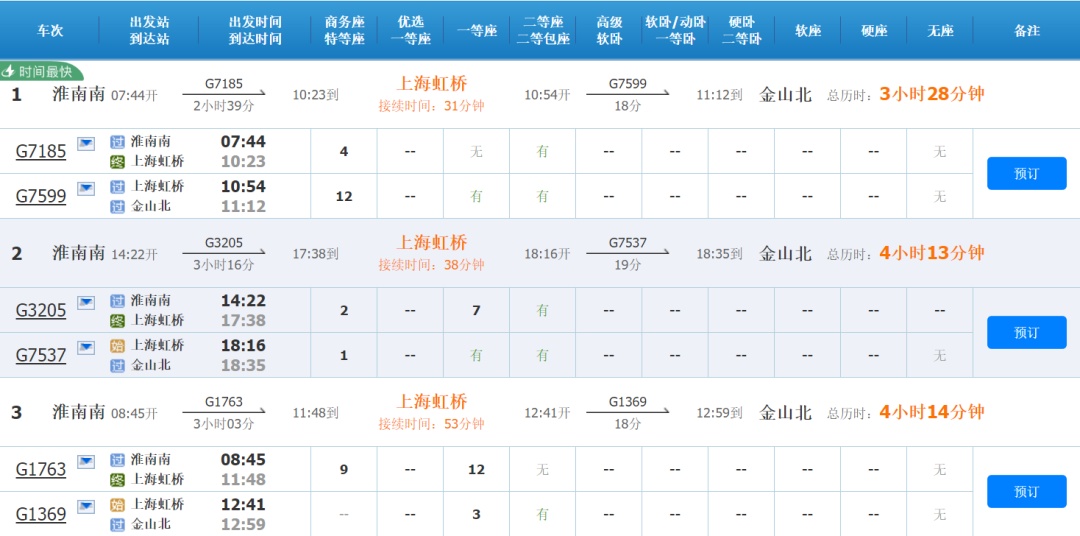The width and height of the screenshot is (1080, 536).
Task: Select 二等座 有 availability for G7185
Action: click(x=542, y=152)
